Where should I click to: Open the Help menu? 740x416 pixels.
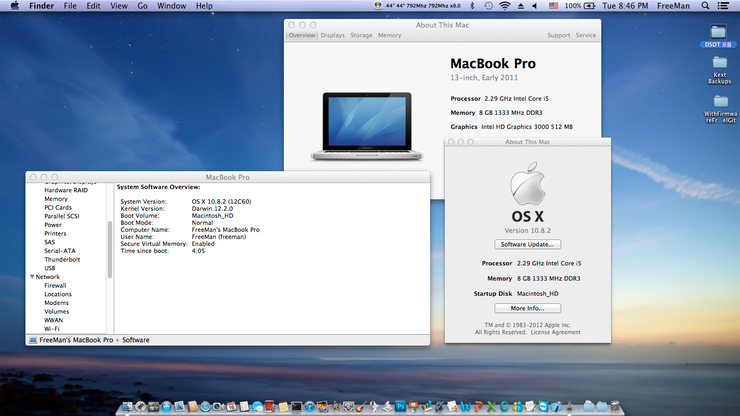point(204,6)
